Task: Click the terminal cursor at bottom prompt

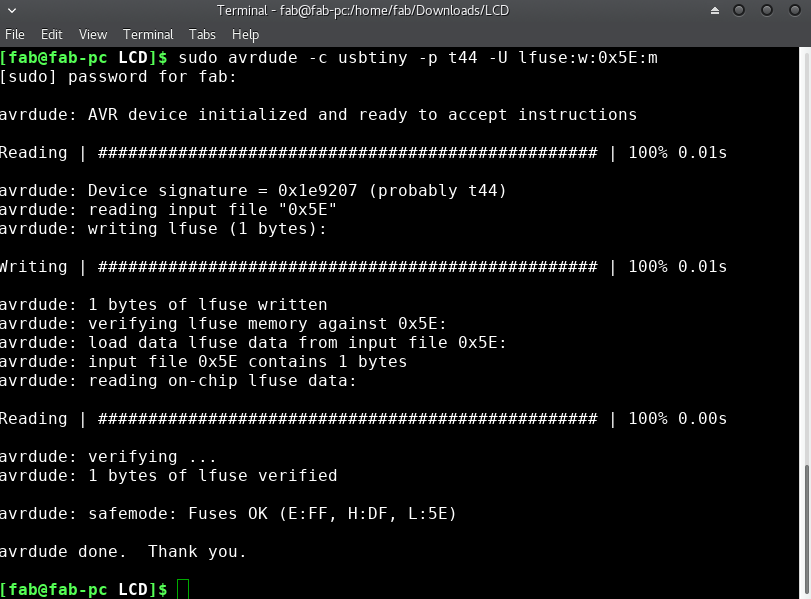Action: 183,589
